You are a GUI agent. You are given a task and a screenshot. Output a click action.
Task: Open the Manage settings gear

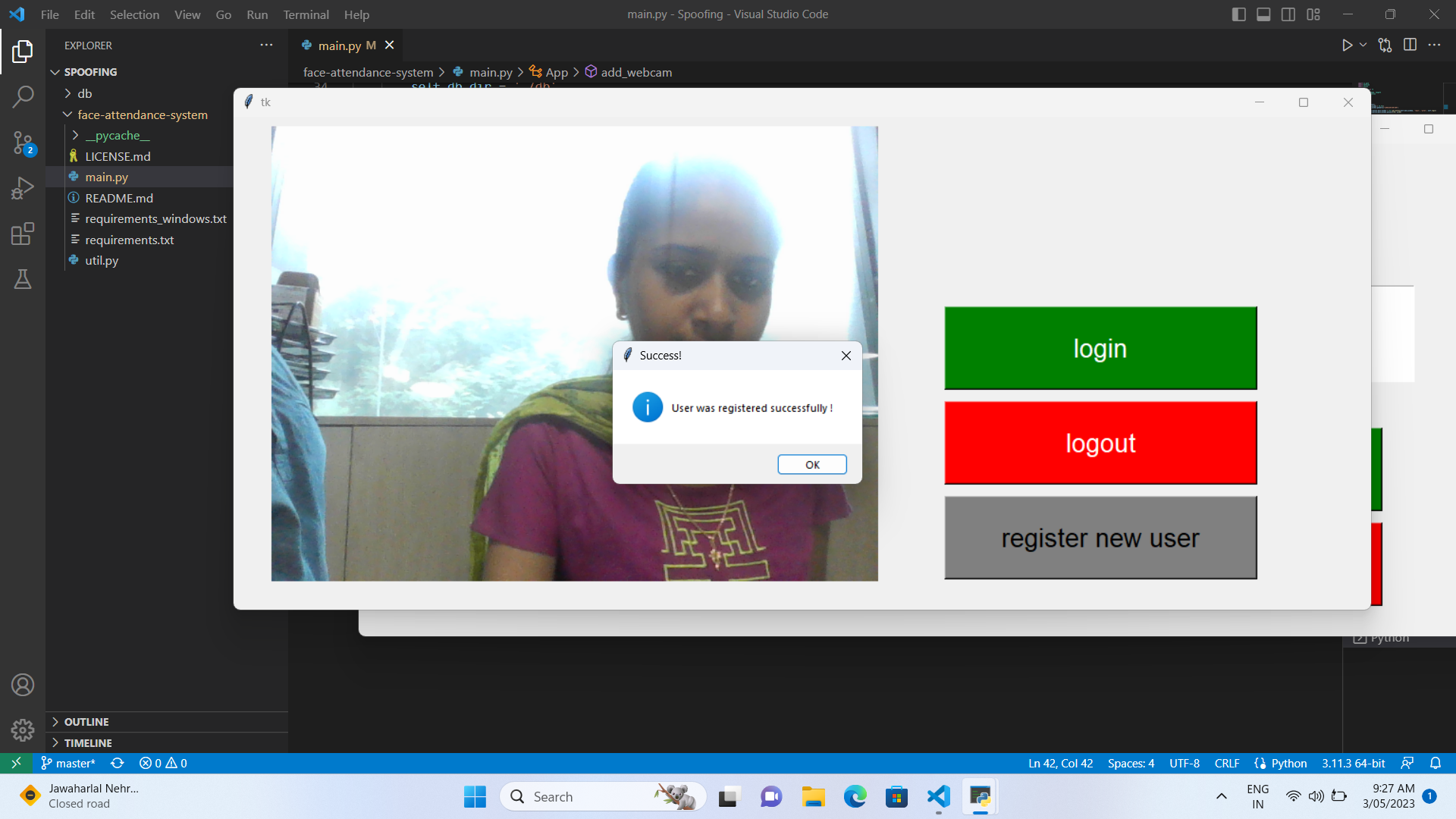click(23, 730)
